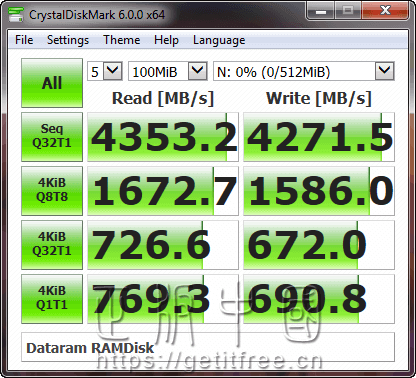This screenshot has height=378, width=416.
Task: Click the 4KiB Q8T8 read result 1672.7
Action: pyautogui.click(x=163, y=191)
